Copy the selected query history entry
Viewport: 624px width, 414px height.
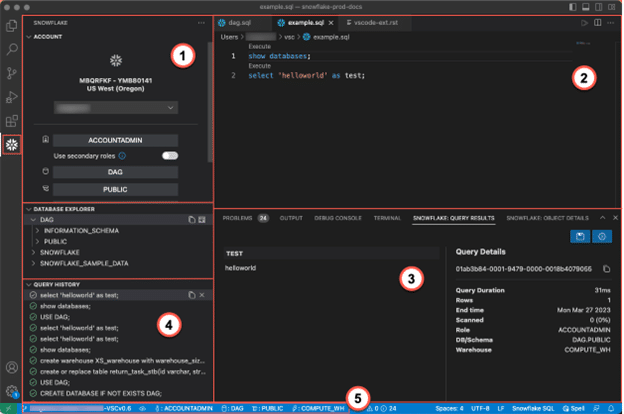[191, 295]
